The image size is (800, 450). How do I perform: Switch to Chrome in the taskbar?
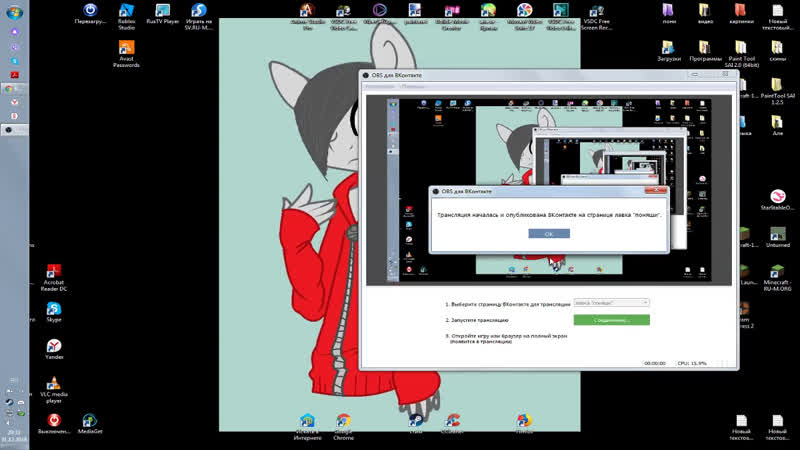(14, 89)
